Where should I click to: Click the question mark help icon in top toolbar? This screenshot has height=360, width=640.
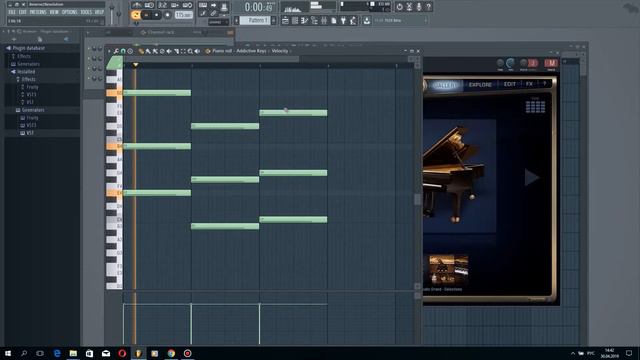point(429,7)
